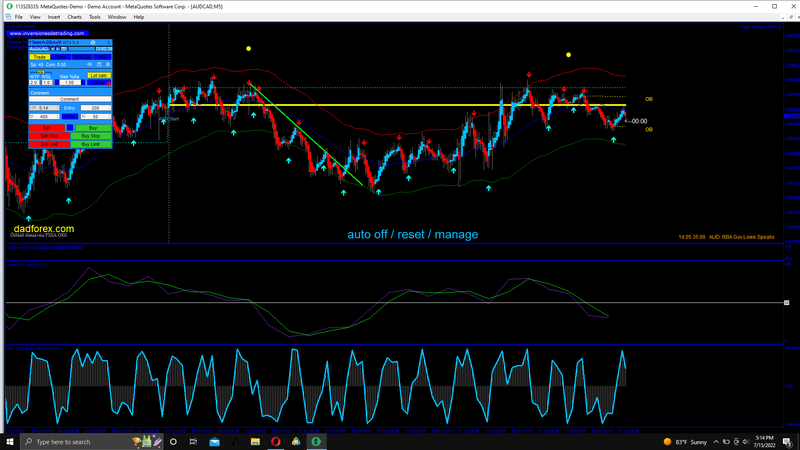Screen dimensions: 800x450
Task: Open the Window menu
Action: point(117,17)
